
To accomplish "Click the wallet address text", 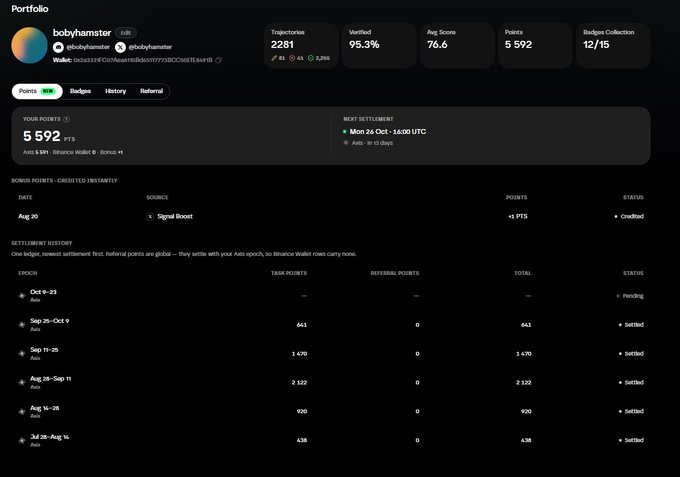I will 143,60.
